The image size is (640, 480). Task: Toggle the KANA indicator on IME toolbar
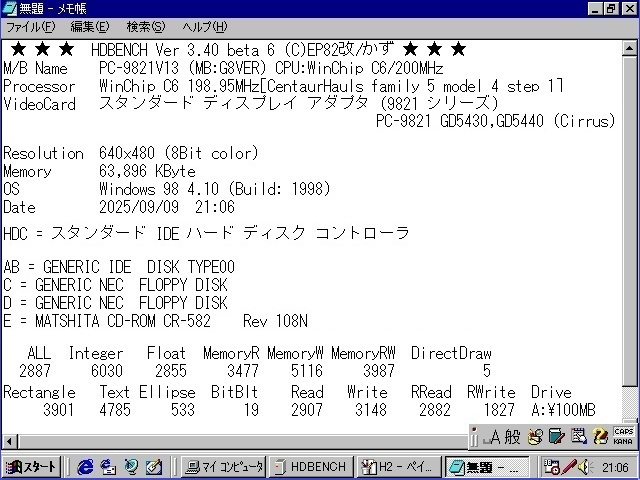623,441
